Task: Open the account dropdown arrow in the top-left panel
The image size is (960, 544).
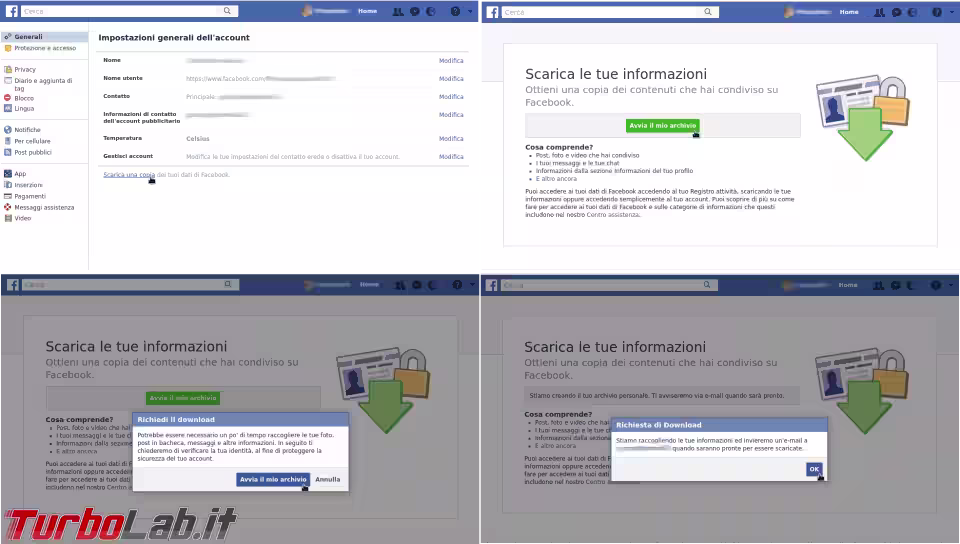Action: point(470,11)
